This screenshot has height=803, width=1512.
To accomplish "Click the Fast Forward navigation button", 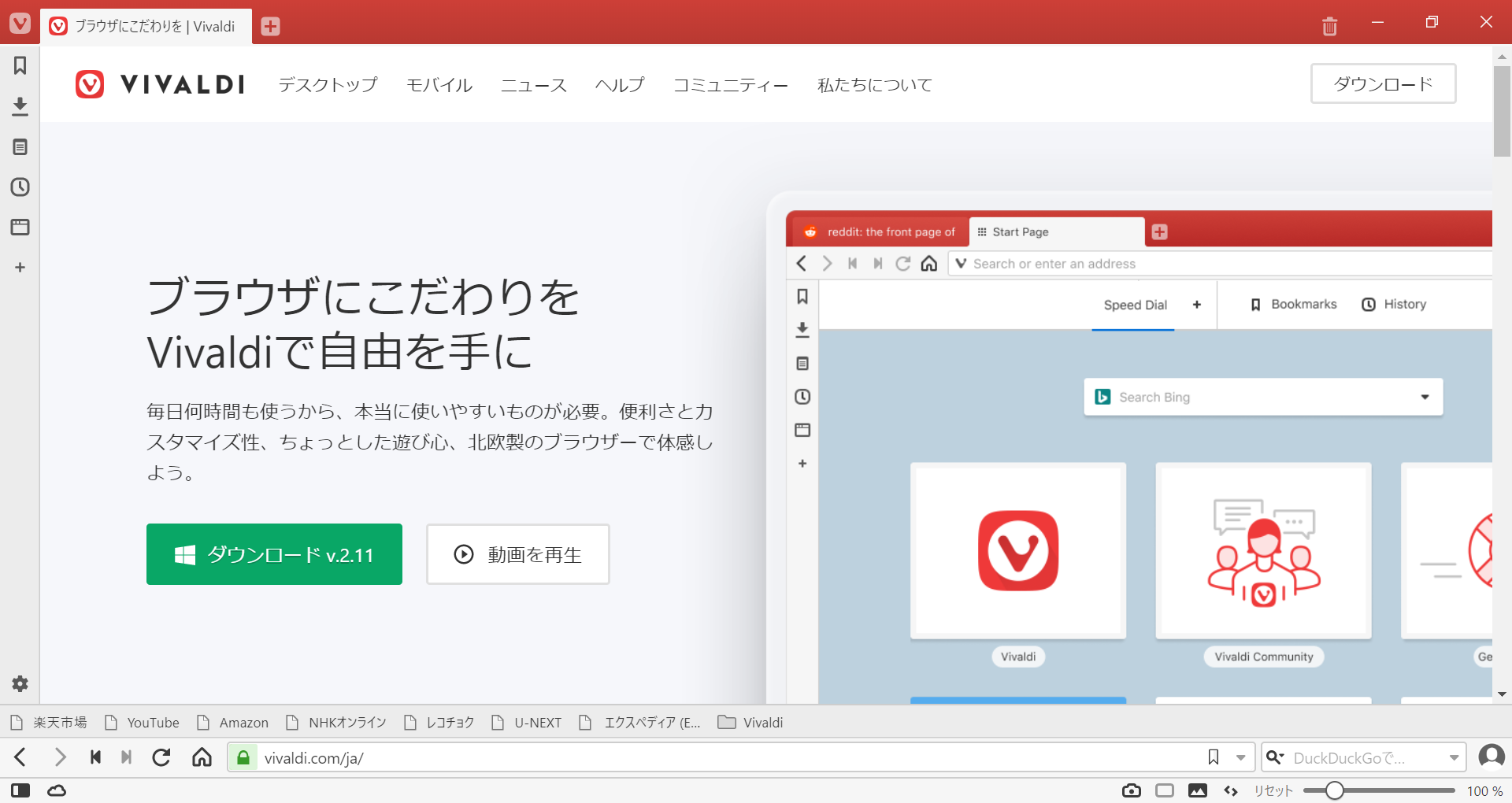I will (x=126, y=757).
